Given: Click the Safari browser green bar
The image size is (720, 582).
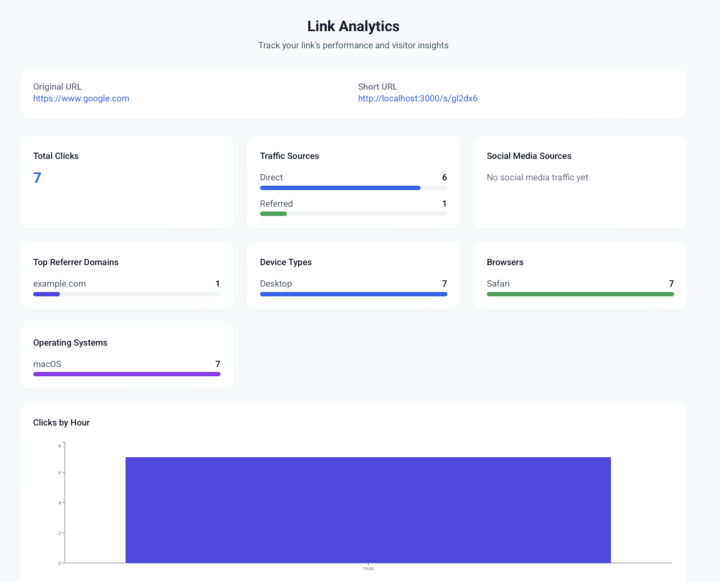Looking at the screenshot, I should (580, 294).
